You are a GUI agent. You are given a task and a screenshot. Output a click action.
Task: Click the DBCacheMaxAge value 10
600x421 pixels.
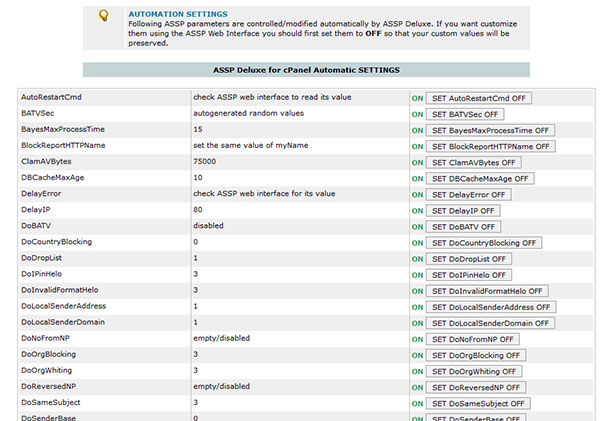click(x=197, y=178)
